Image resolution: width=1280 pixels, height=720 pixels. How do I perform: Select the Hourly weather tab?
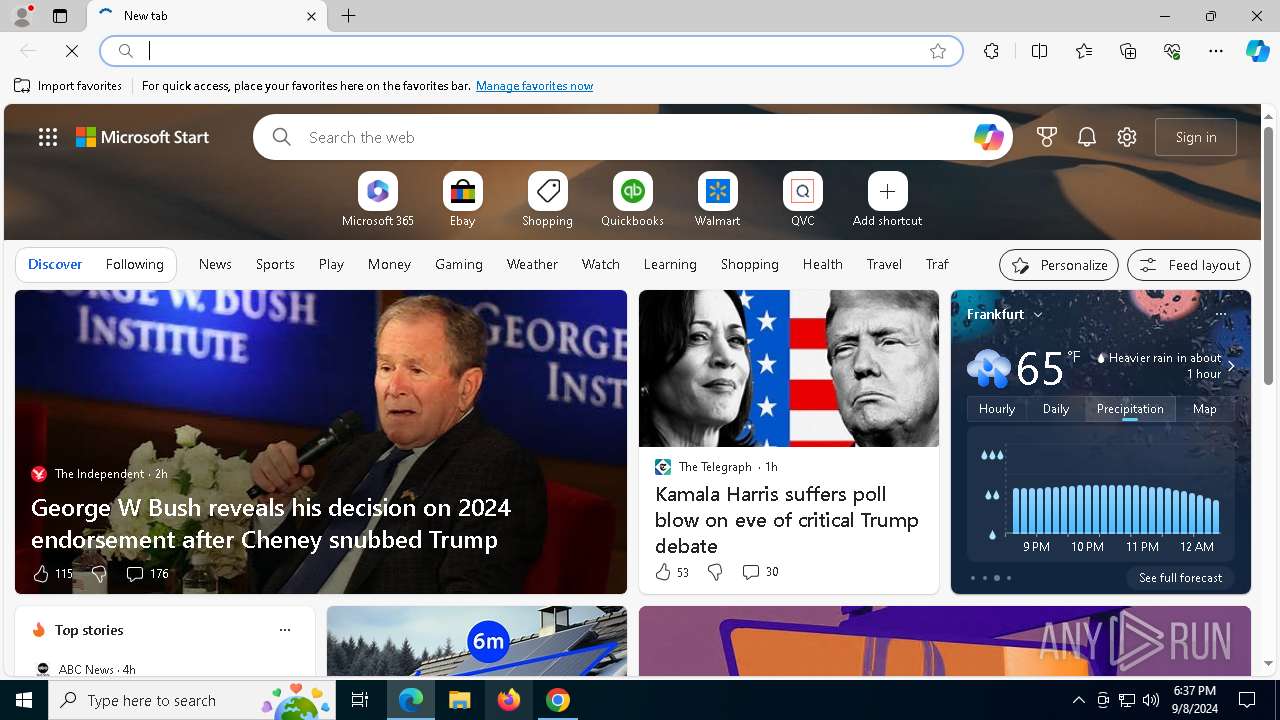coord(997,409)
